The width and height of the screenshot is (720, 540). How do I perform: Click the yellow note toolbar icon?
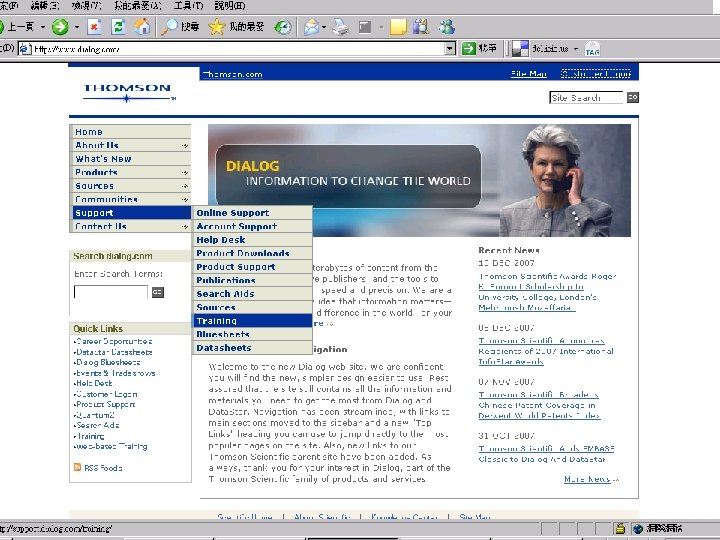tap(398, 27)
